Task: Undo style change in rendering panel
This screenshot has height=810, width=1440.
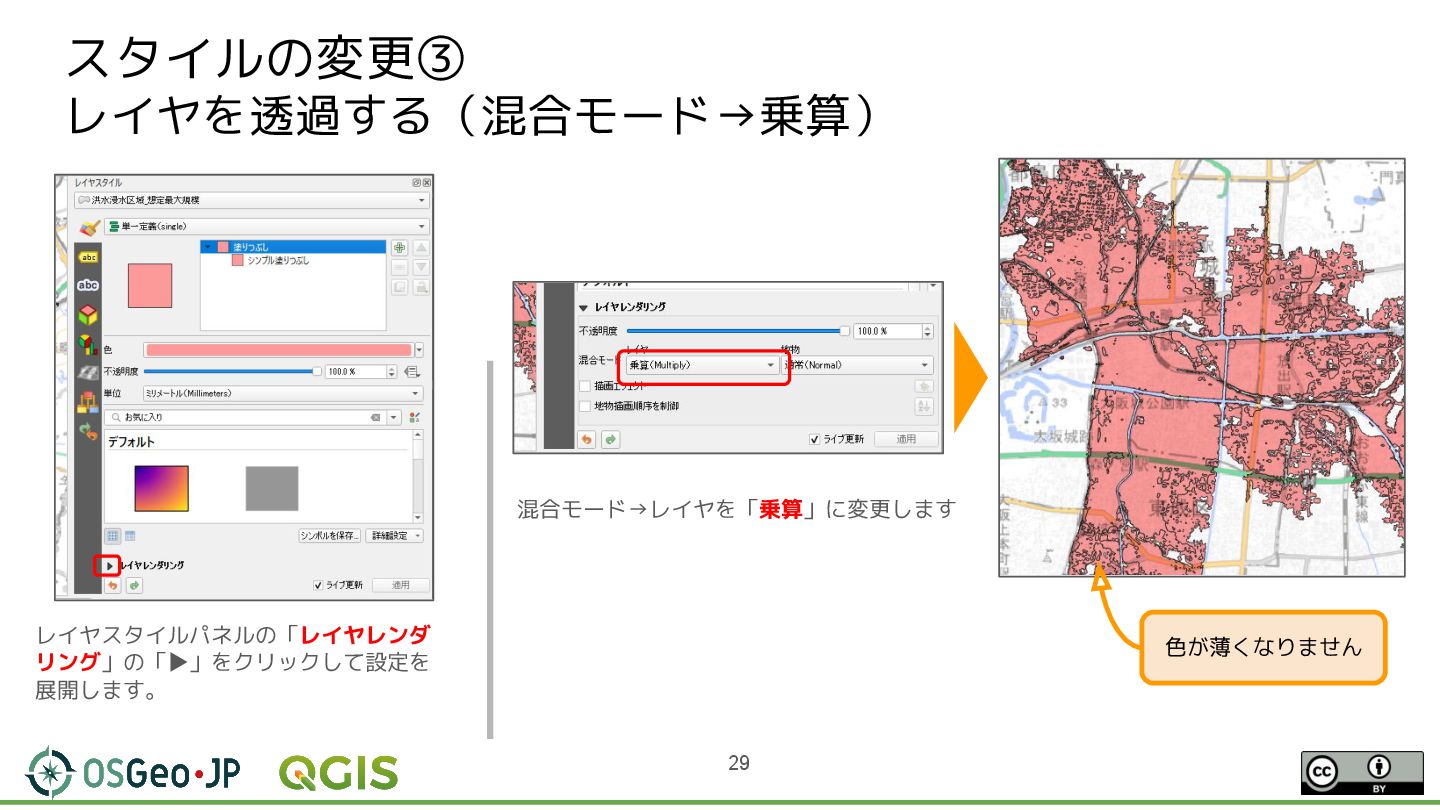Action: click(587, 440)
